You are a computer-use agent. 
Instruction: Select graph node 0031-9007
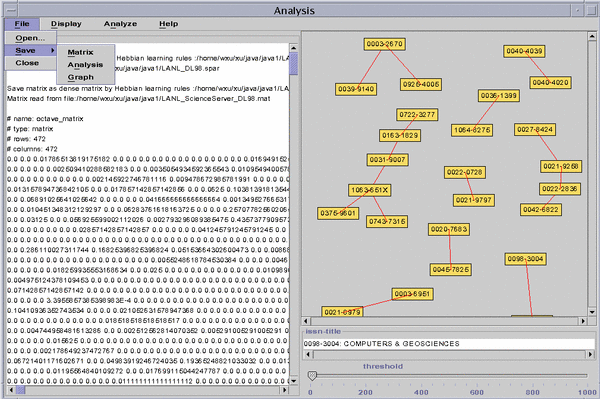coord(387,160)
